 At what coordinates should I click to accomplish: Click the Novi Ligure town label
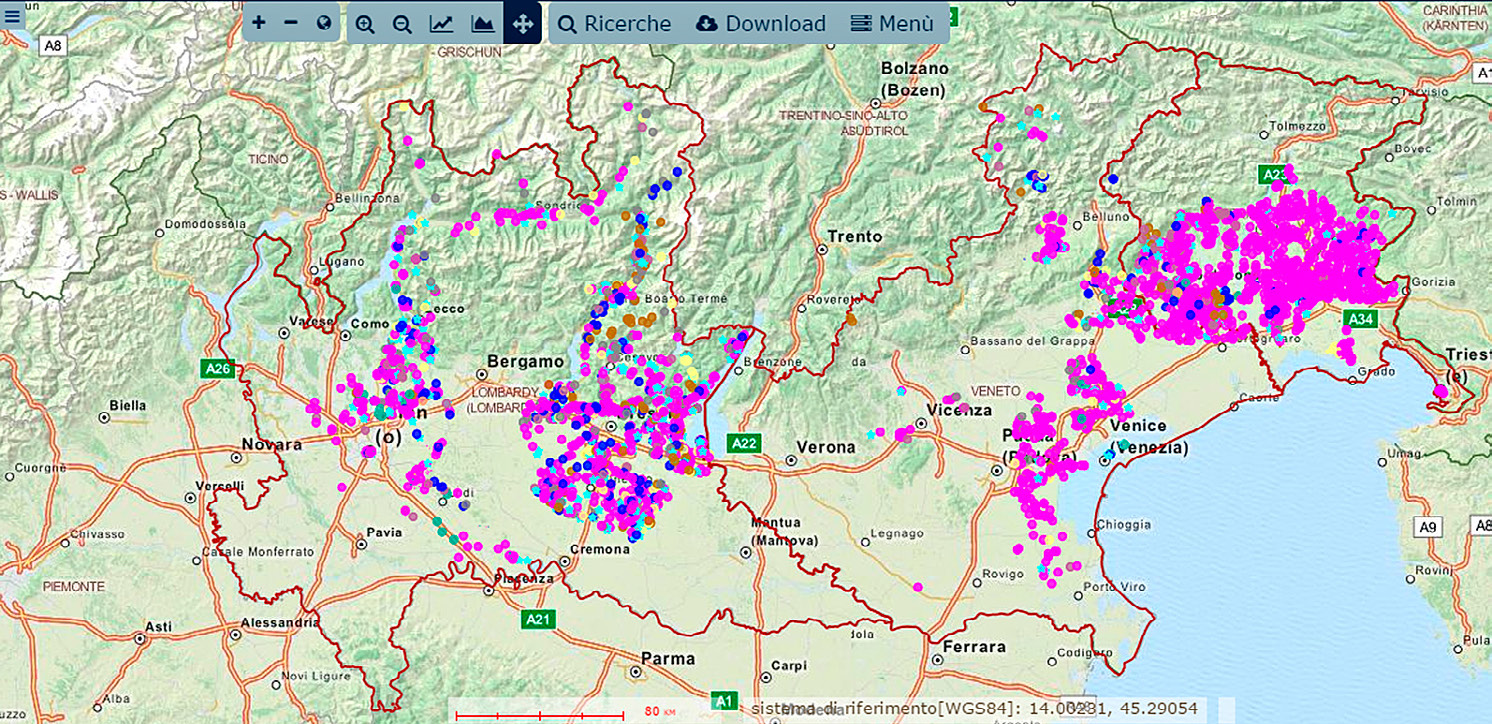pyautogui.click(x=318, y=677)
